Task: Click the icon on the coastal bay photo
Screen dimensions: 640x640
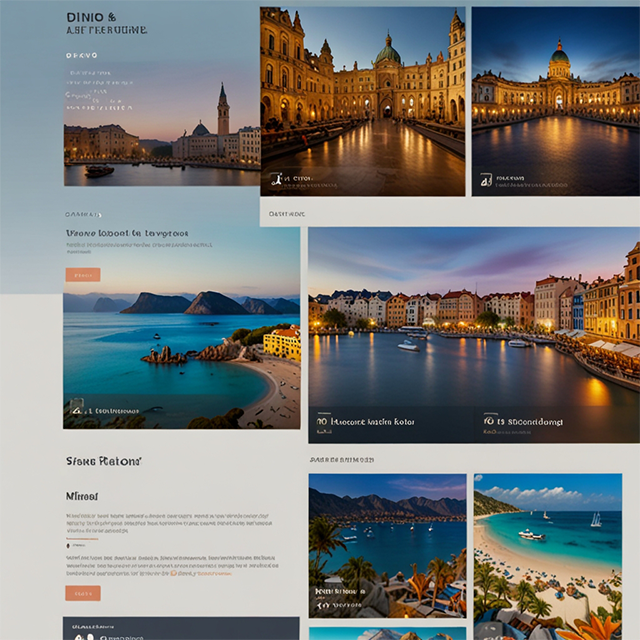Action: (x=77, y=408)
